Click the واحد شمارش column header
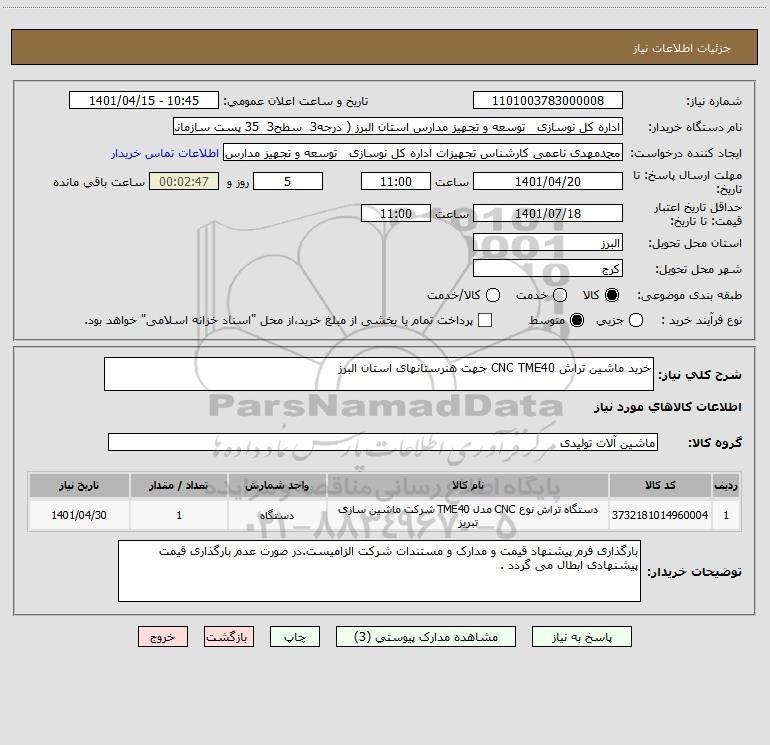 point(277,485)
